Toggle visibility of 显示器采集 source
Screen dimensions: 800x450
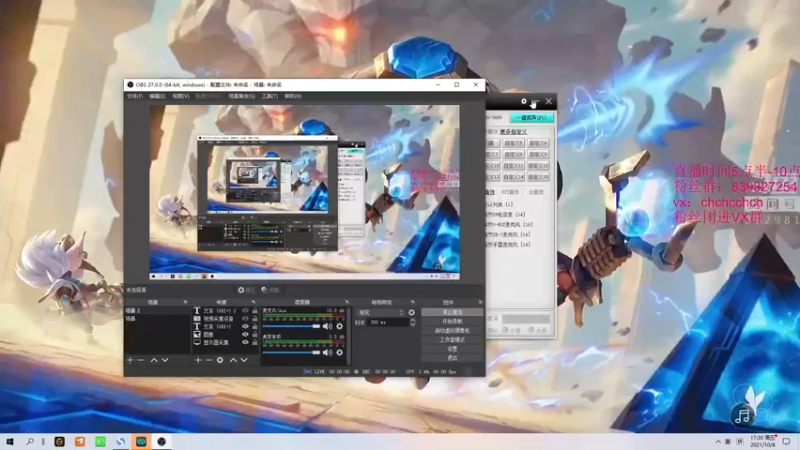point(245,342)
